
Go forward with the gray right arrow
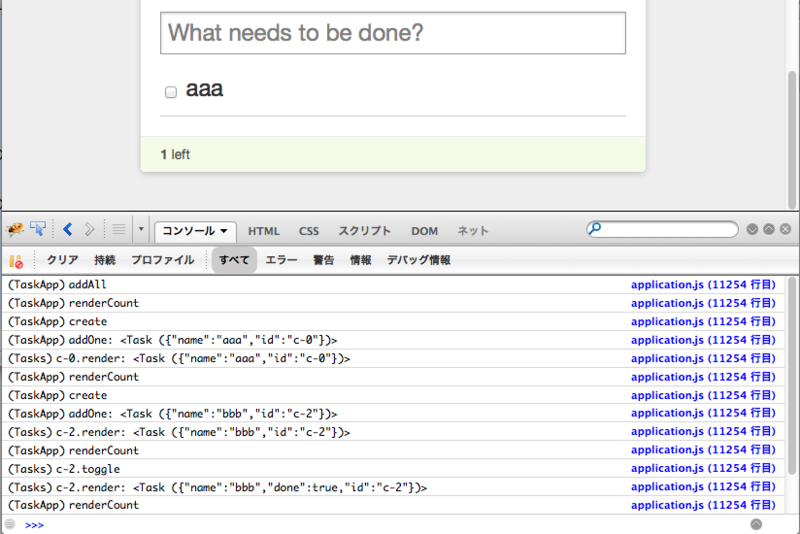click(x=89, y=230)
